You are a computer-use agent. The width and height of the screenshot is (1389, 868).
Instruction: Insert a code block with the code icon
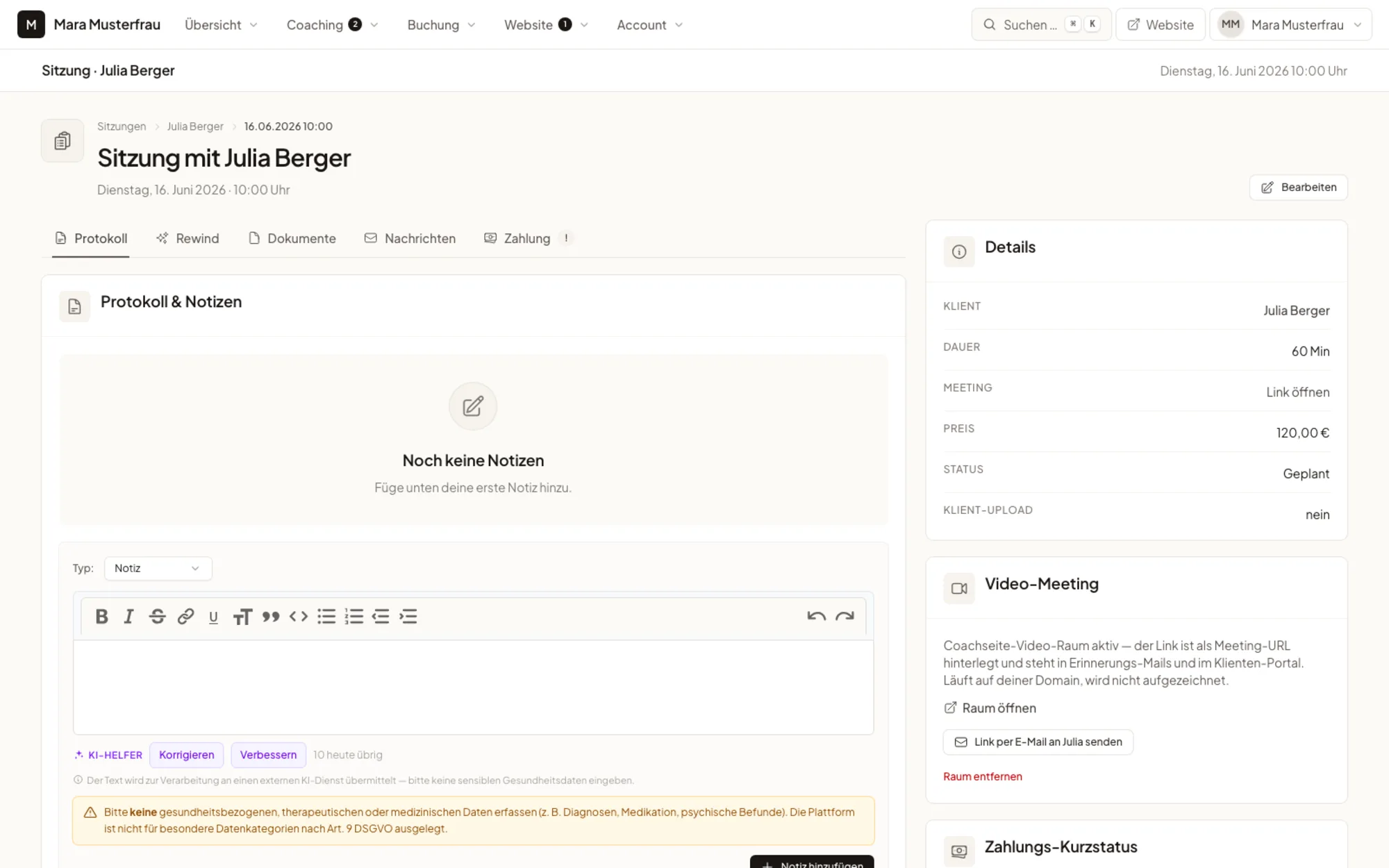299,617
